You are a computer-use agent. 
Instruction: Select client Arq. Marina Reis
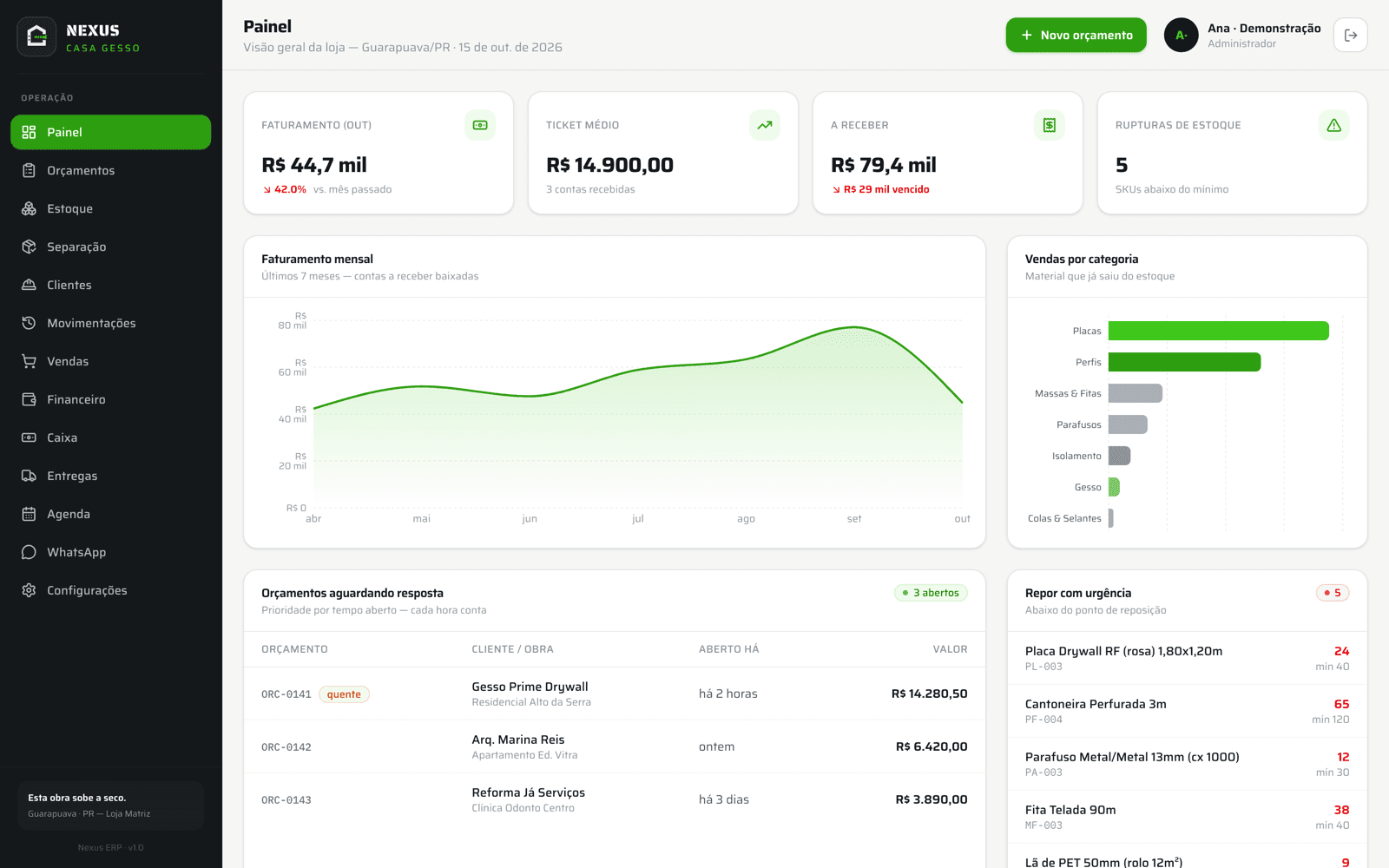tap(518, 740)
